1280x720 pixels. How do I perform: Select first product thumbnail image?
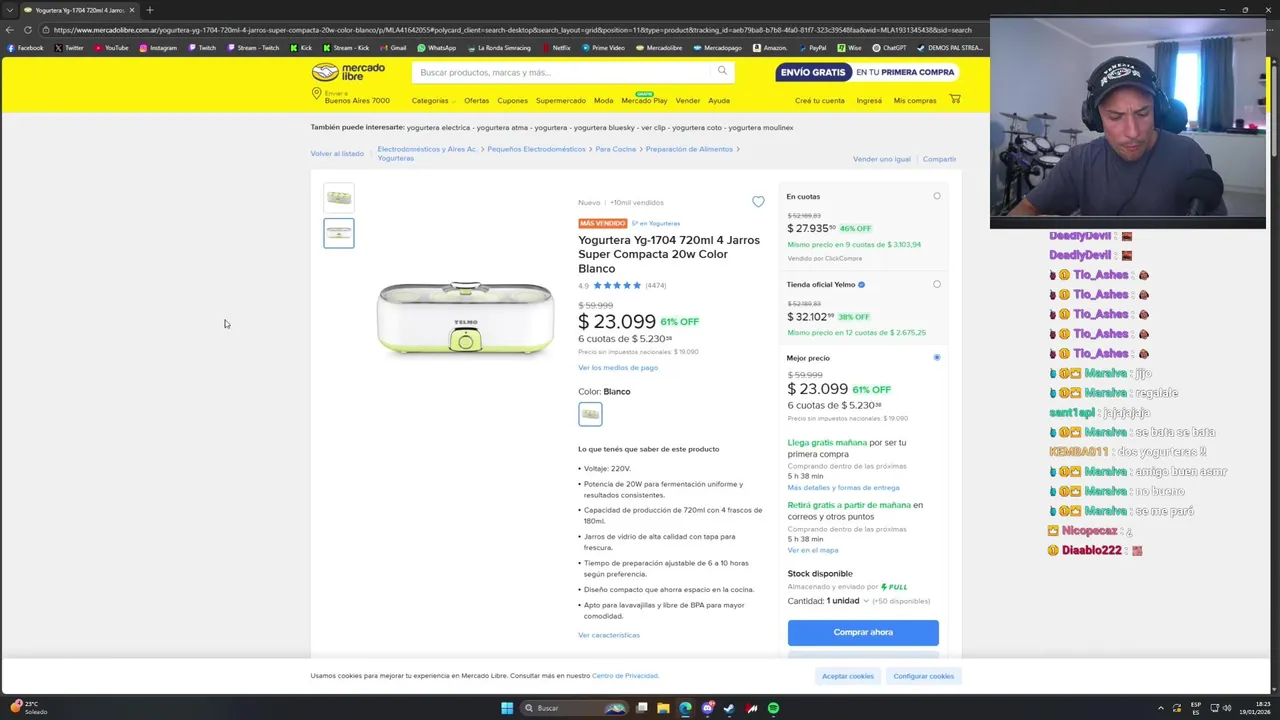pyautogui.click(x=338, y=197)
